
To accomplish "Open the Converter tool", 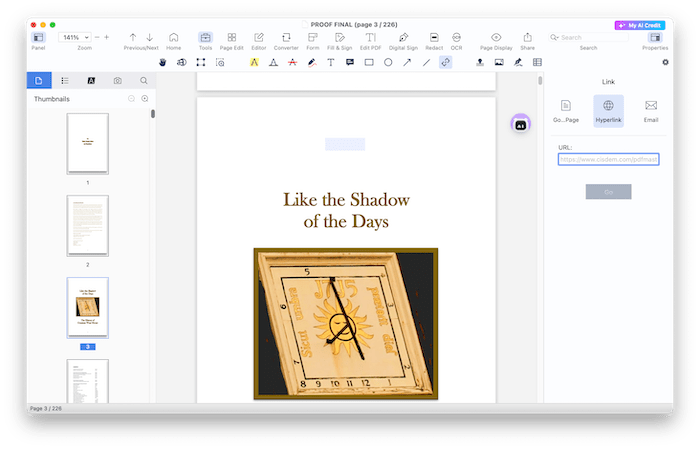I will coord(286,37).
